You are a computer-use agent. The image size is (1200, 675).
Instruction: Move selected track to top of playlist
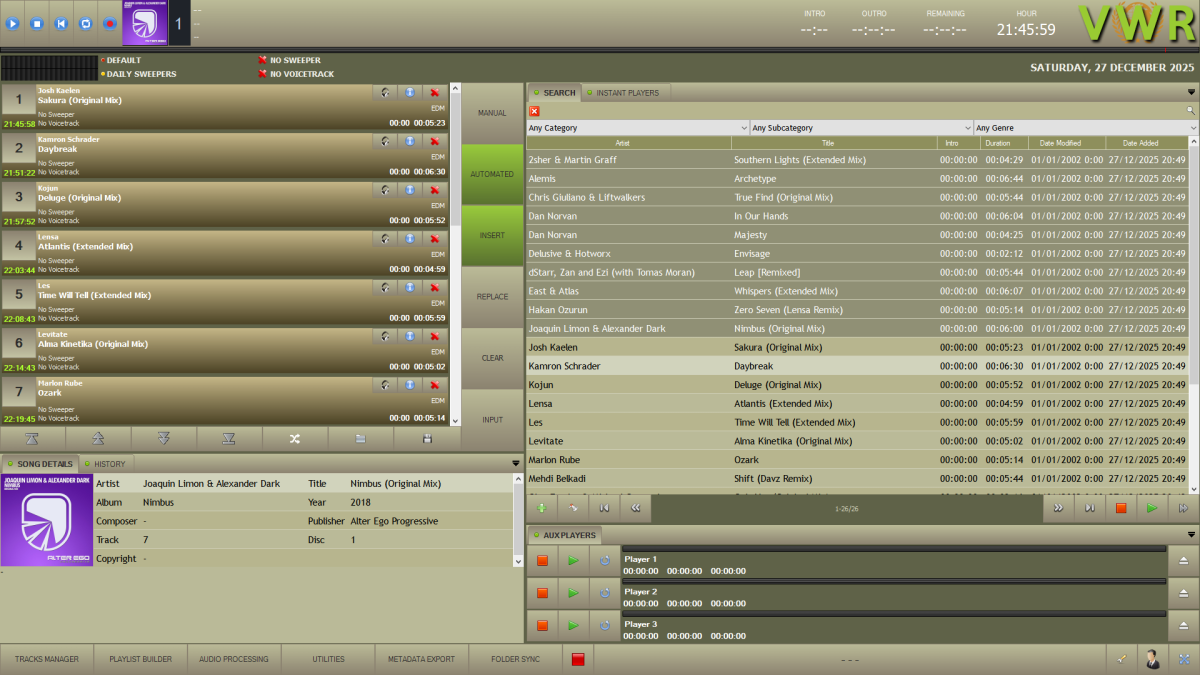pos(33,440)
